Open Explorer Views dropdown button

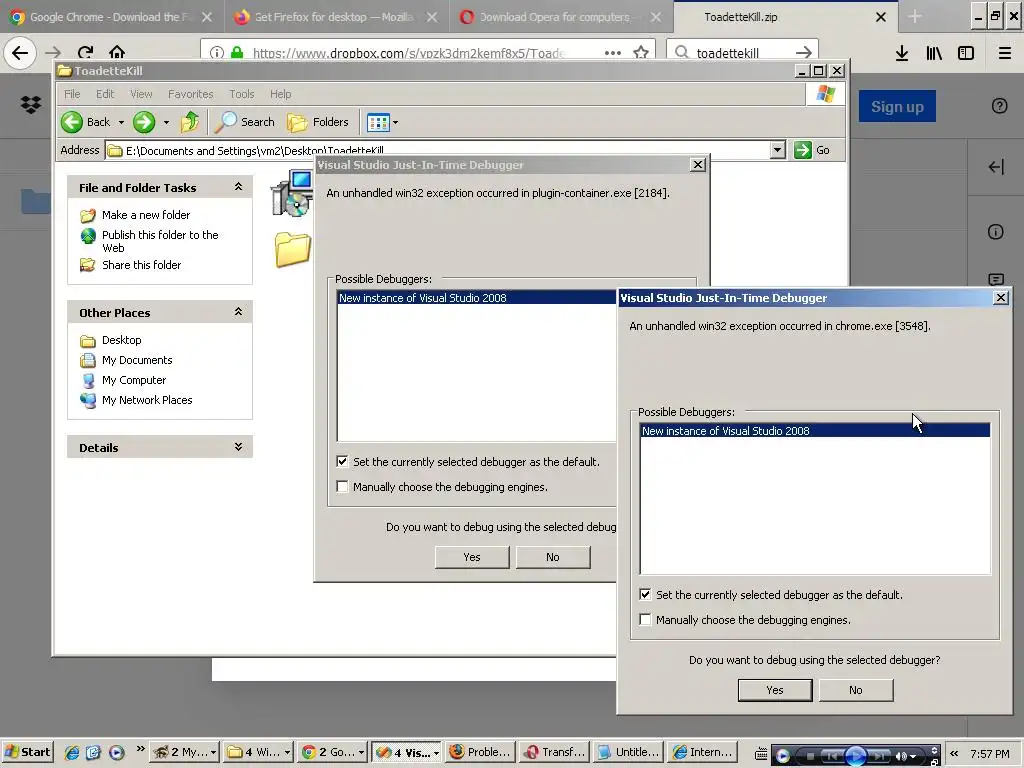[383, 122]
